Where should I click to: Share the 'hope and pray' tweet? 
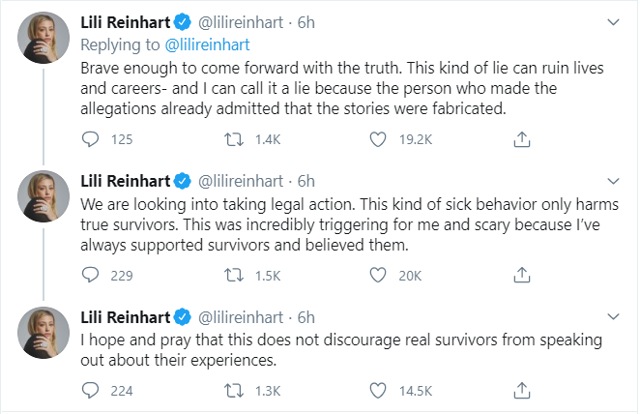point(522,390)
